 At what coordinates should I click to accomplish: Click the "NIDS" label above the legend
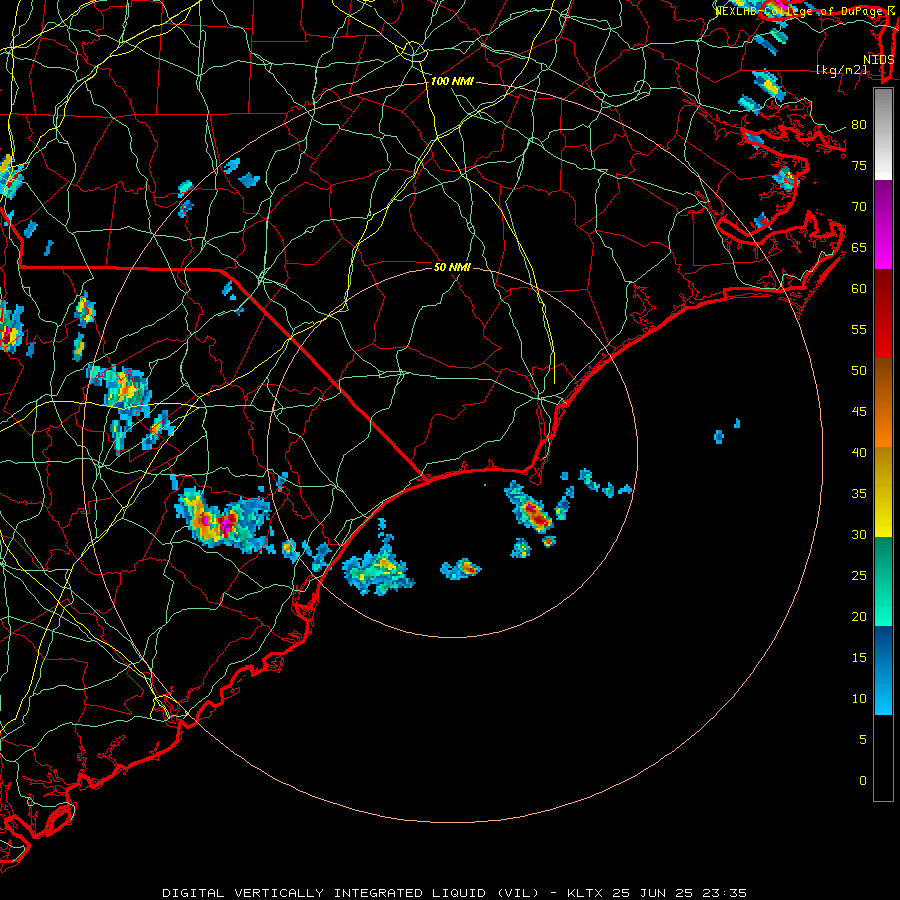pos(879,60)
